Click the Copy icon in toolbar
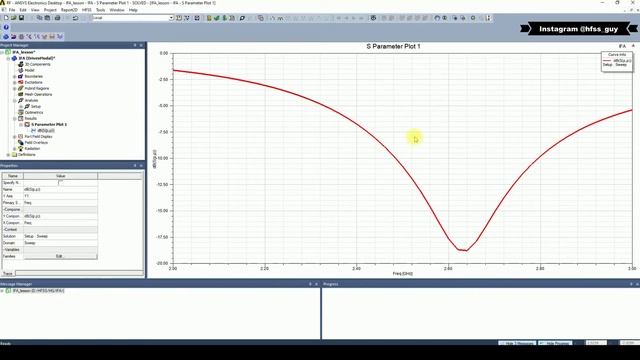 tap(39, 18)
